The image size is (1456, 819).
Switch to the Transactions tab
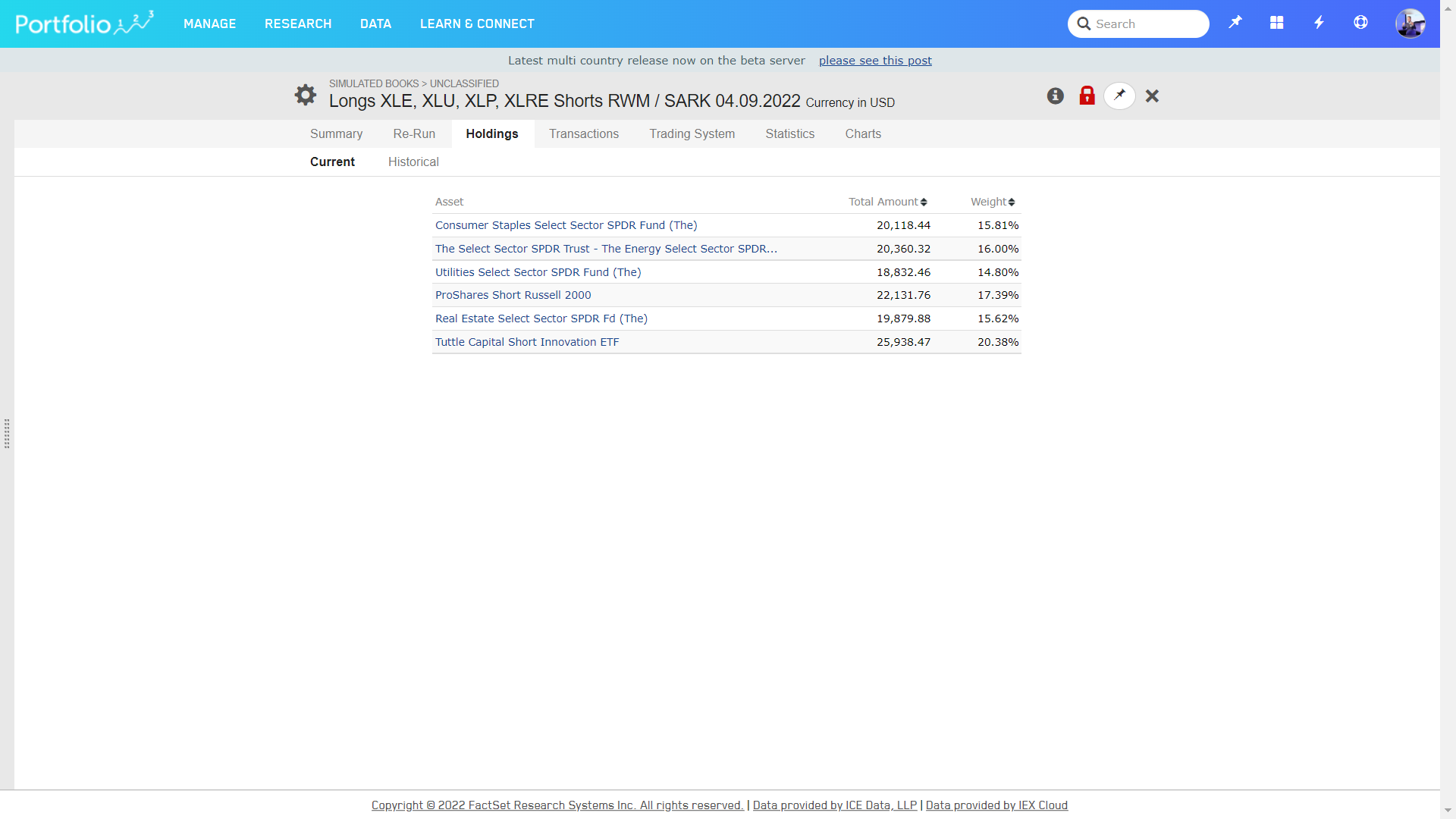[x=583, y=133]
